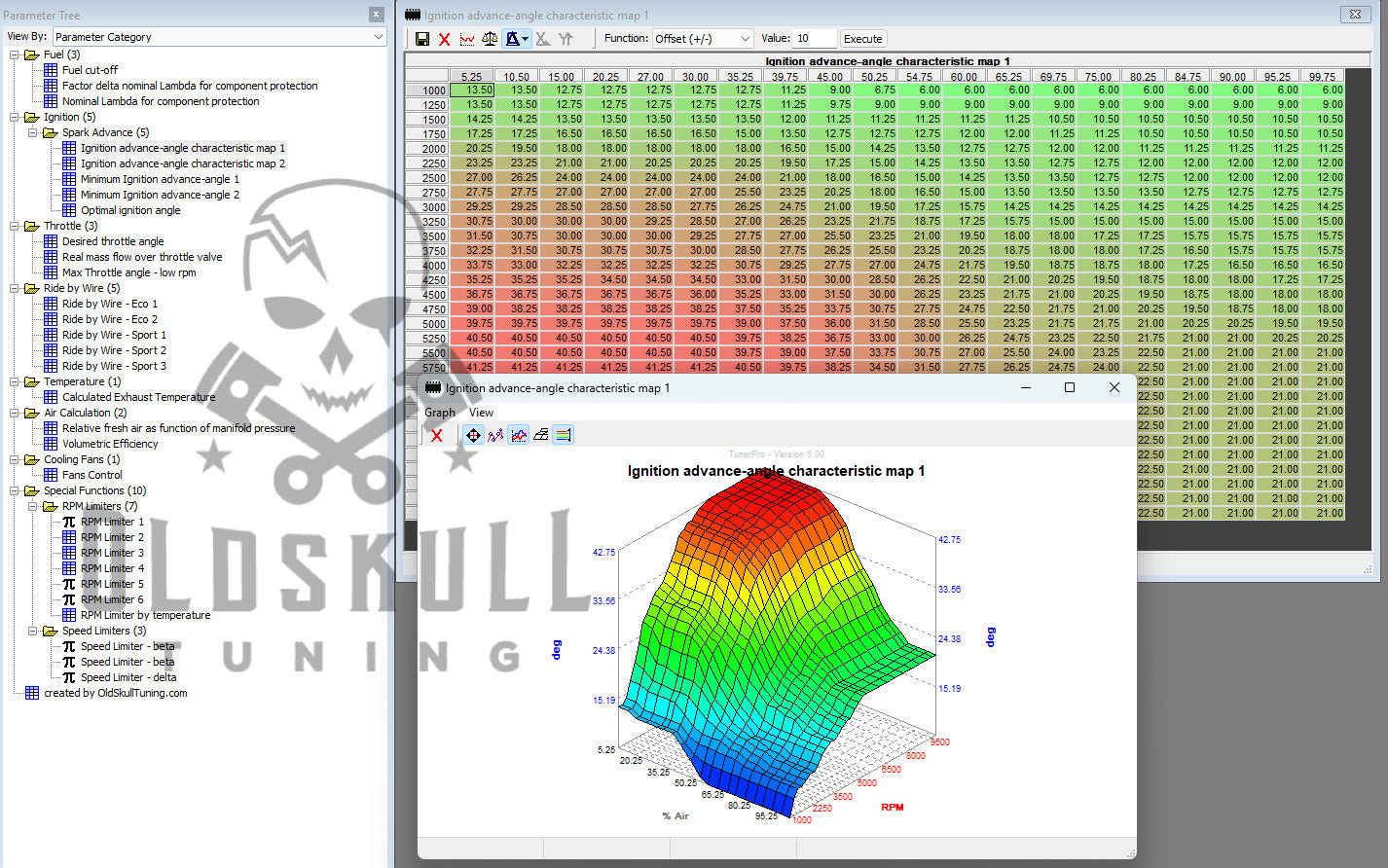Select the Fuel folder icon in the tree
Image resolution: width=1388 pixels, height=868 pixels.
32,54
